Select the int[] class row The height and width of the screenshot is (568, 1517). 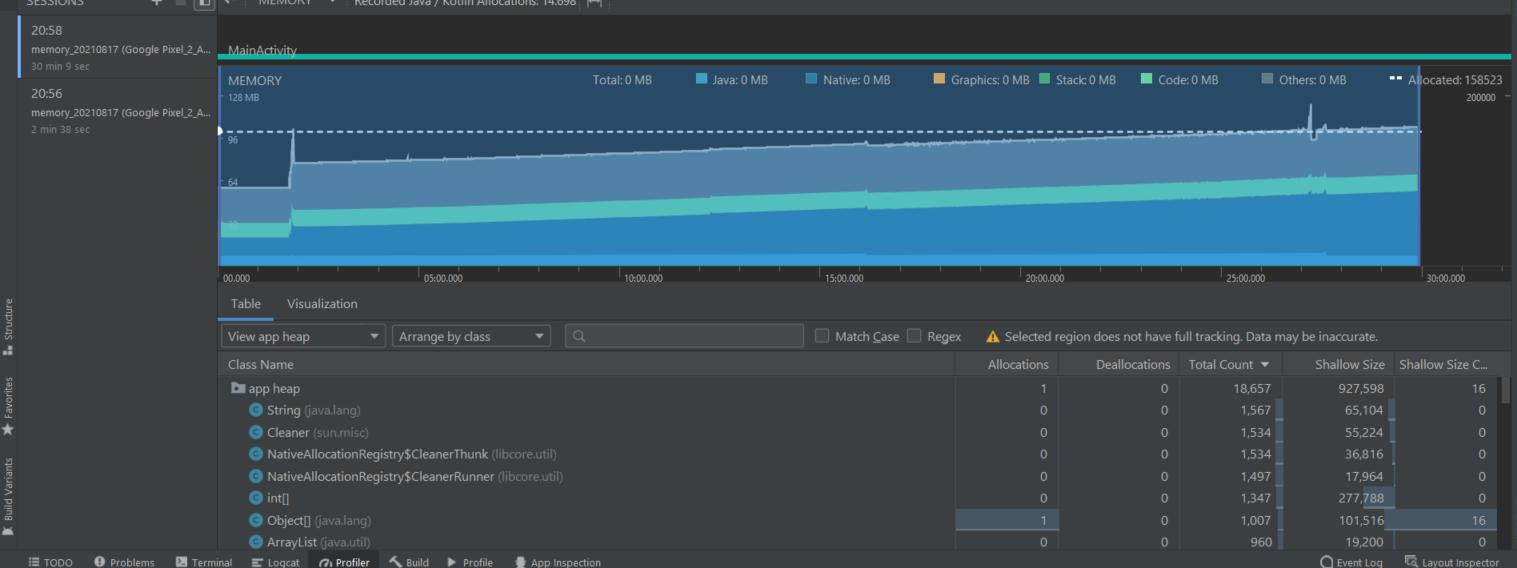[859, 498]
